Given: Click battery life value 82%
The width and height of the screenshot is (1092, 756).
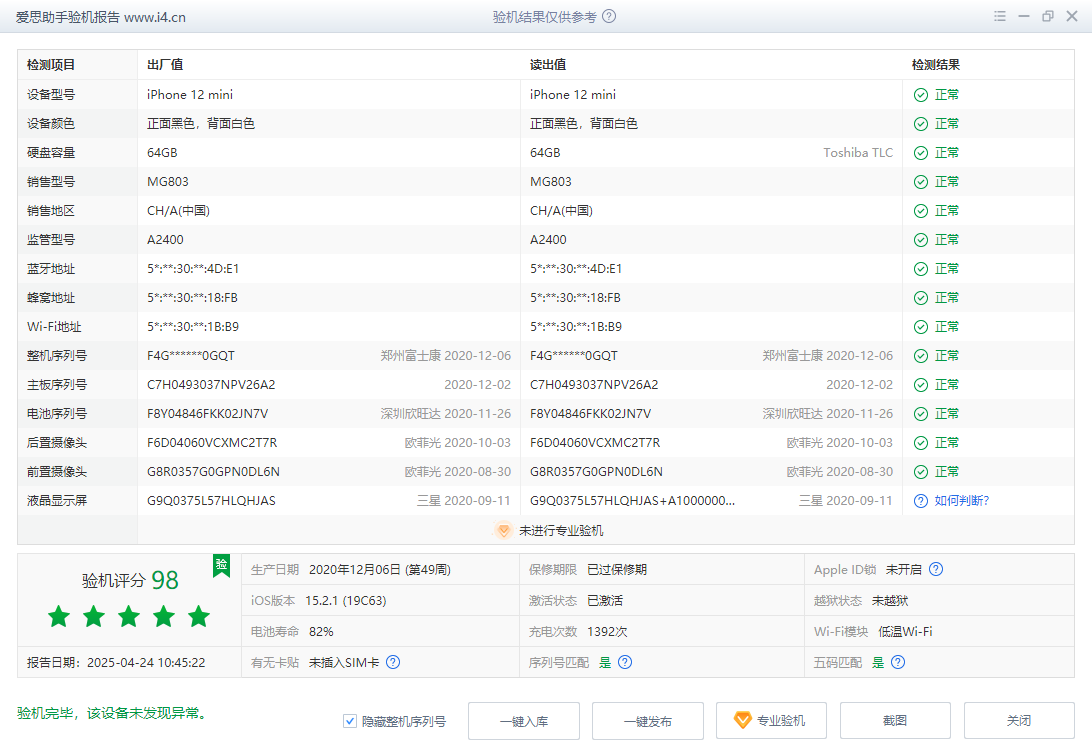Looking at the screenshot, I should coord(321,631).
